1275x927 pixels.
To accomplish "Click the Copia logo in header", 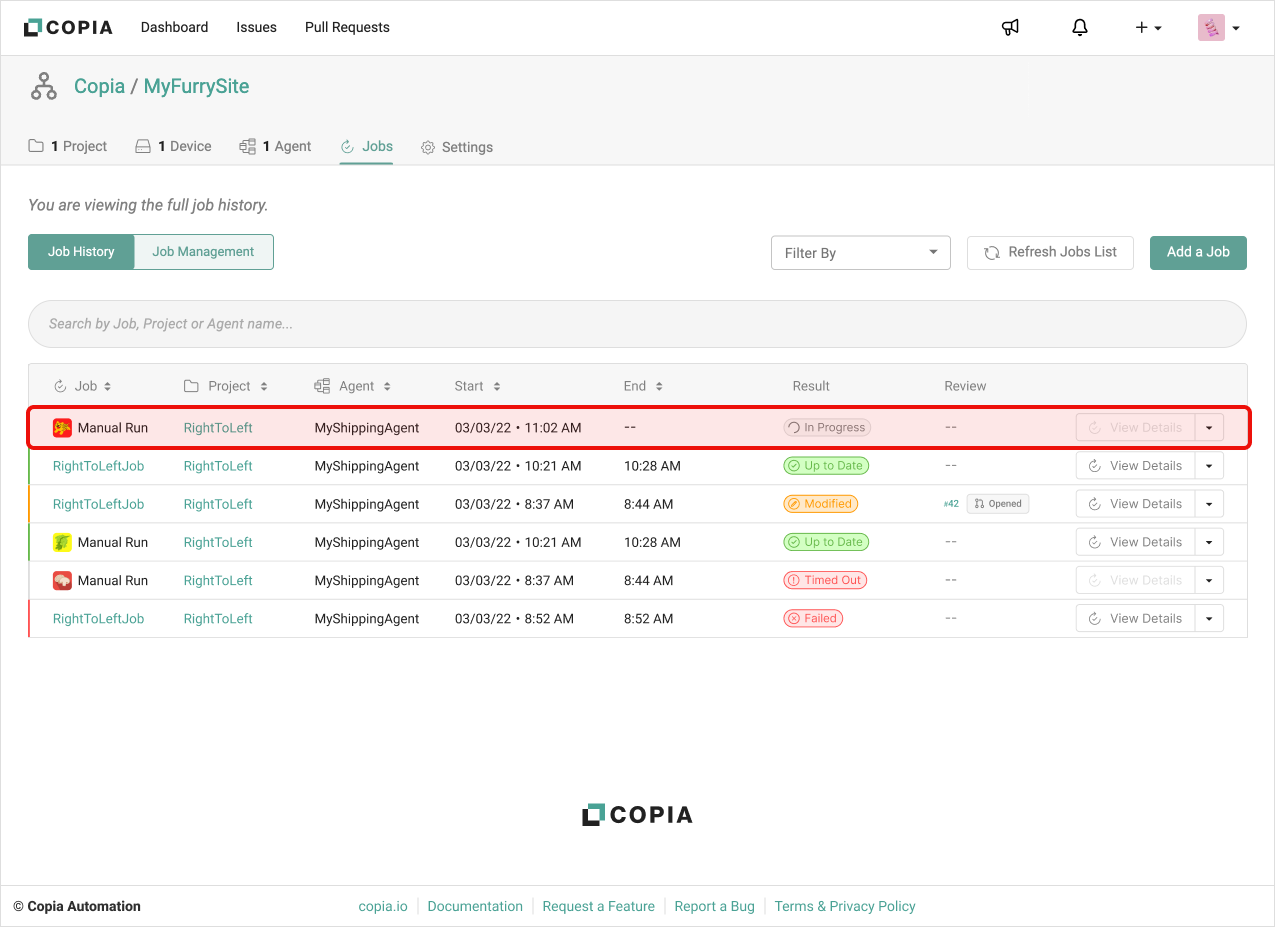I will [x=68, y=28].
